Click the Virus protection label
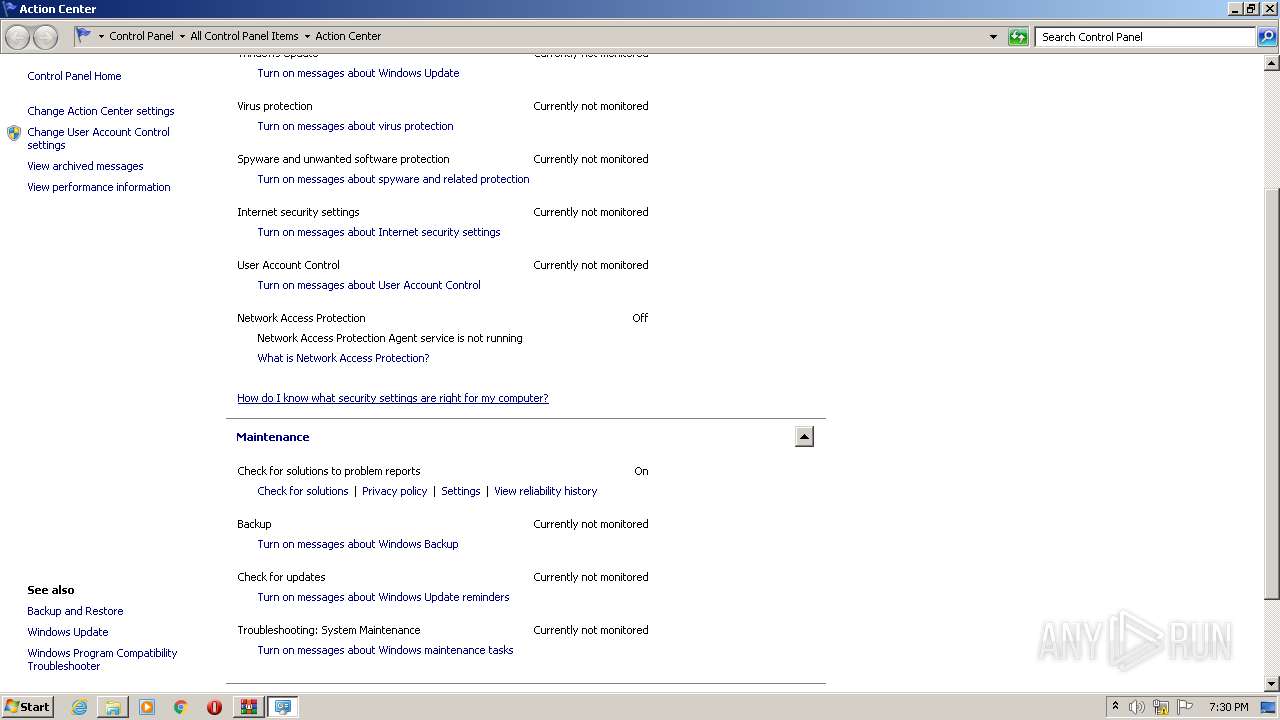This screenshot has height=720, width=1280. [275, 106]
